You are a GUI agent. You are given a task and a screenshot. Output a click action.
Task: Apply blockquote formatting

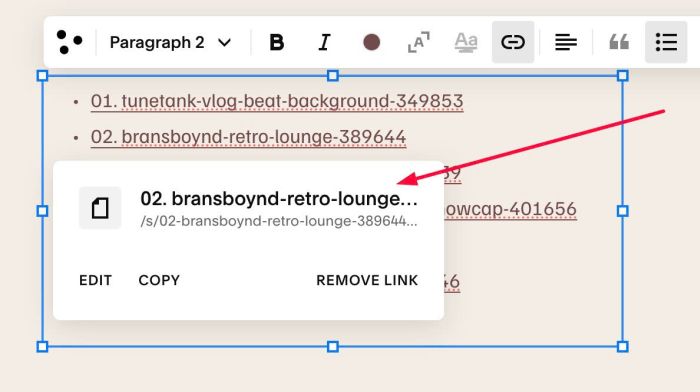point(619,42)
